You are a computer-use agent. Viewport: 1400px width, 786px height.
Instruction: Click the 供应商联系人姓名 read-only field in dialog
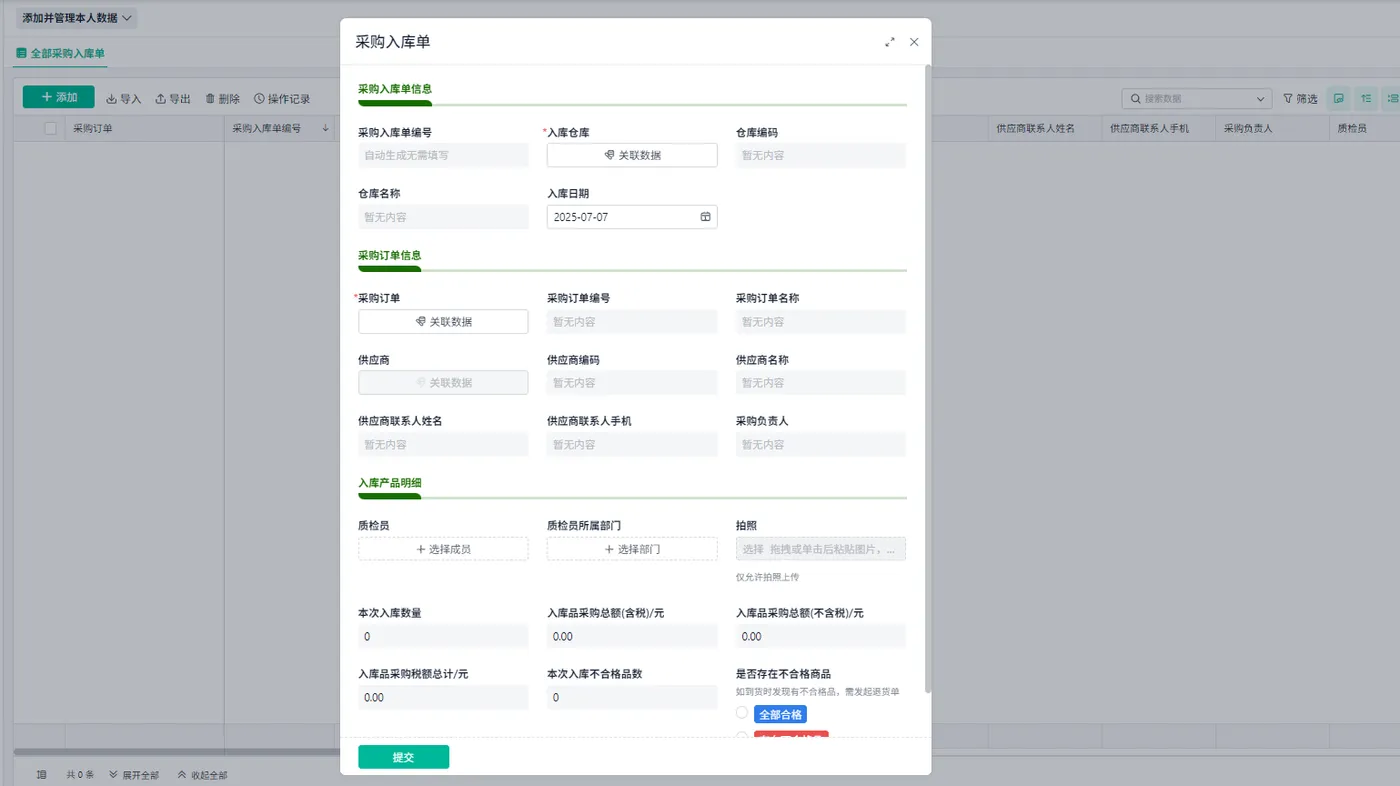tap(443, 445)
